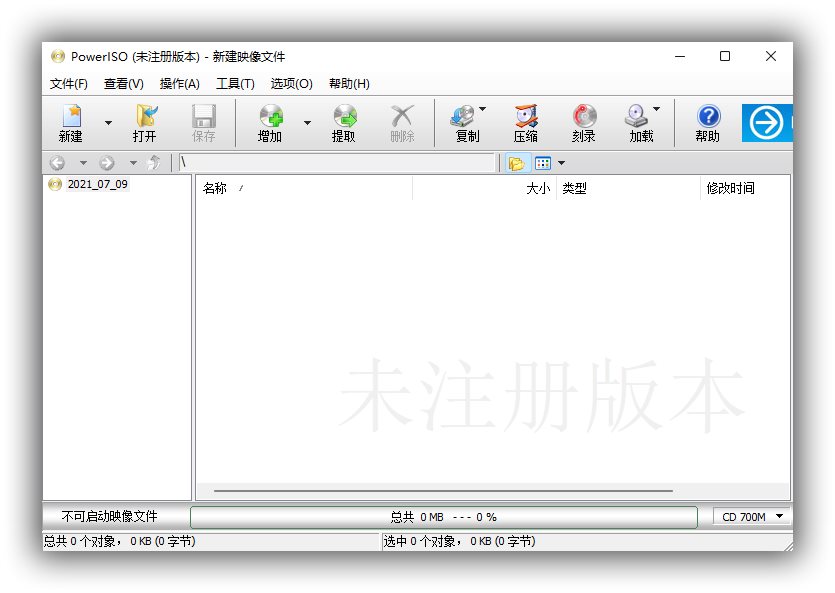Click the 帮助 (Help) question mark icon
The image size is (835, 593).
click(708, 116)
